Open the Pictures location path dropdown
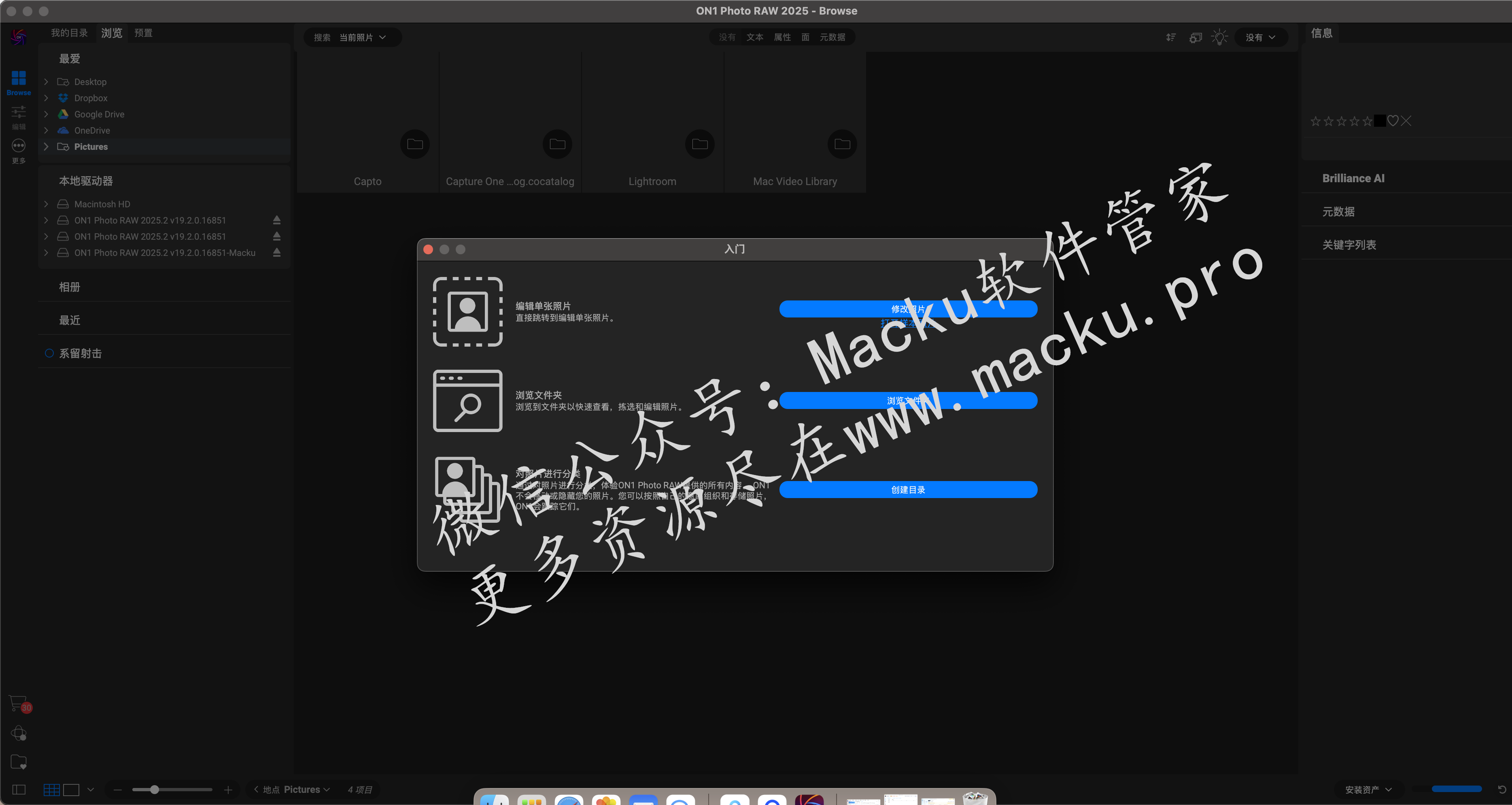 point(307,790)
